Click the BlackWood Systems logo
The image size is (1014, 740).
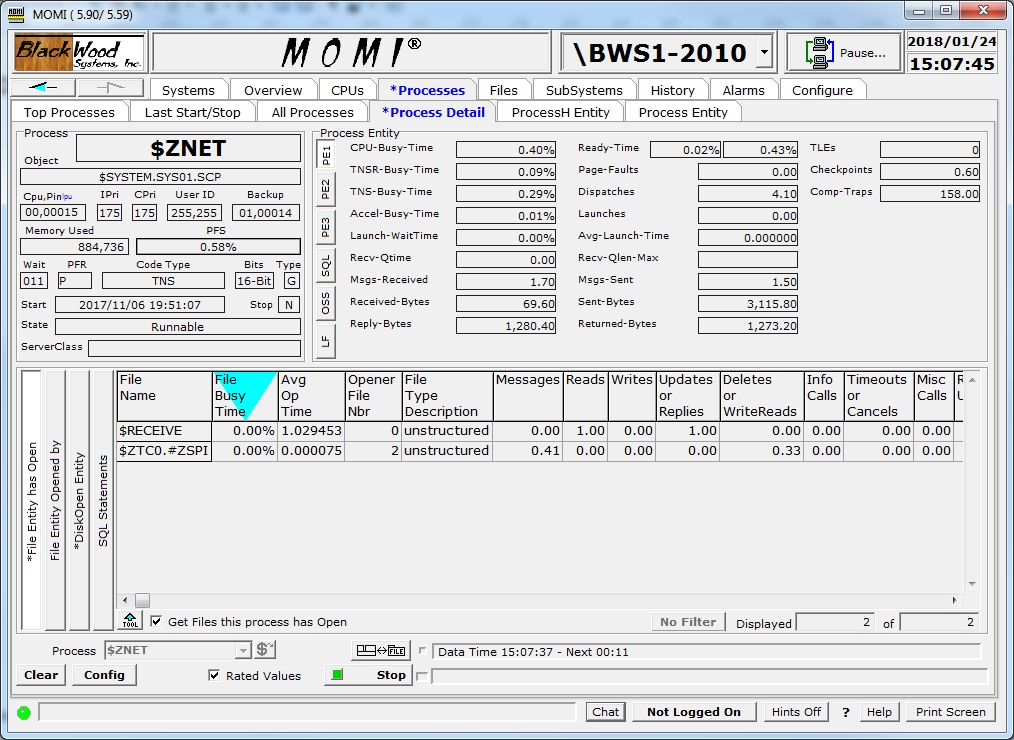pyautogui.click(x=79, y=53)
